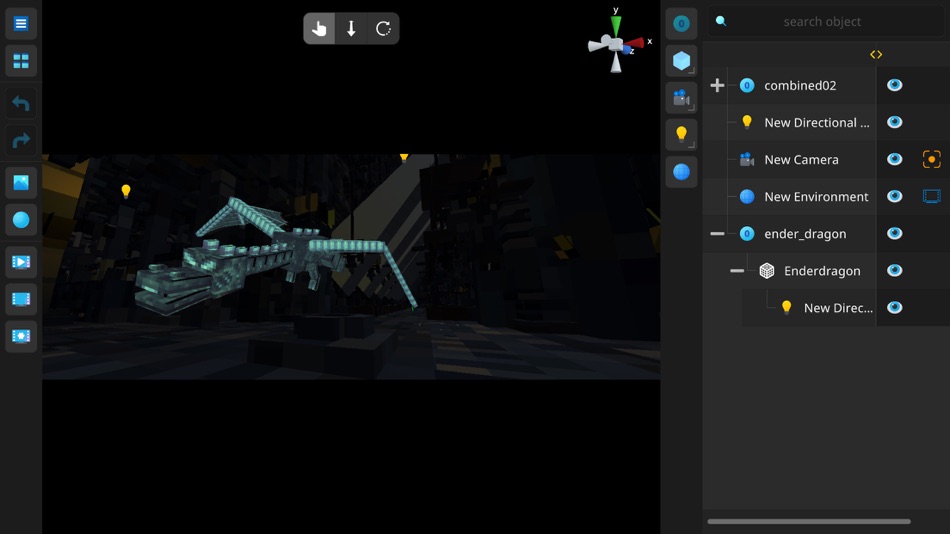The height and width of the screenshot is (534, 950).
Task: Click the globe icon beside New Environment
Action: pos(746,196)
